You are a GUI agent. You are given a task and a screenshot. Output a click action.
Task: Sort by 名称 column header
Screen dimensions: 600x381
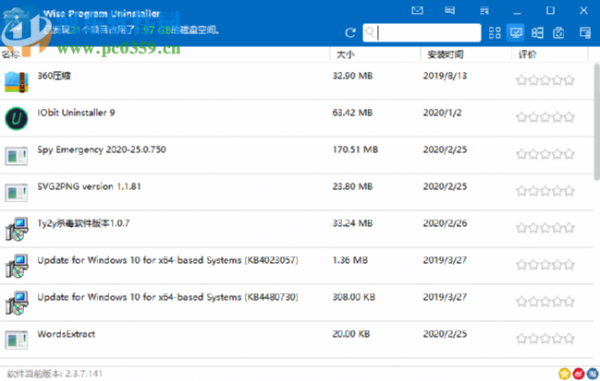pos(10,54)
